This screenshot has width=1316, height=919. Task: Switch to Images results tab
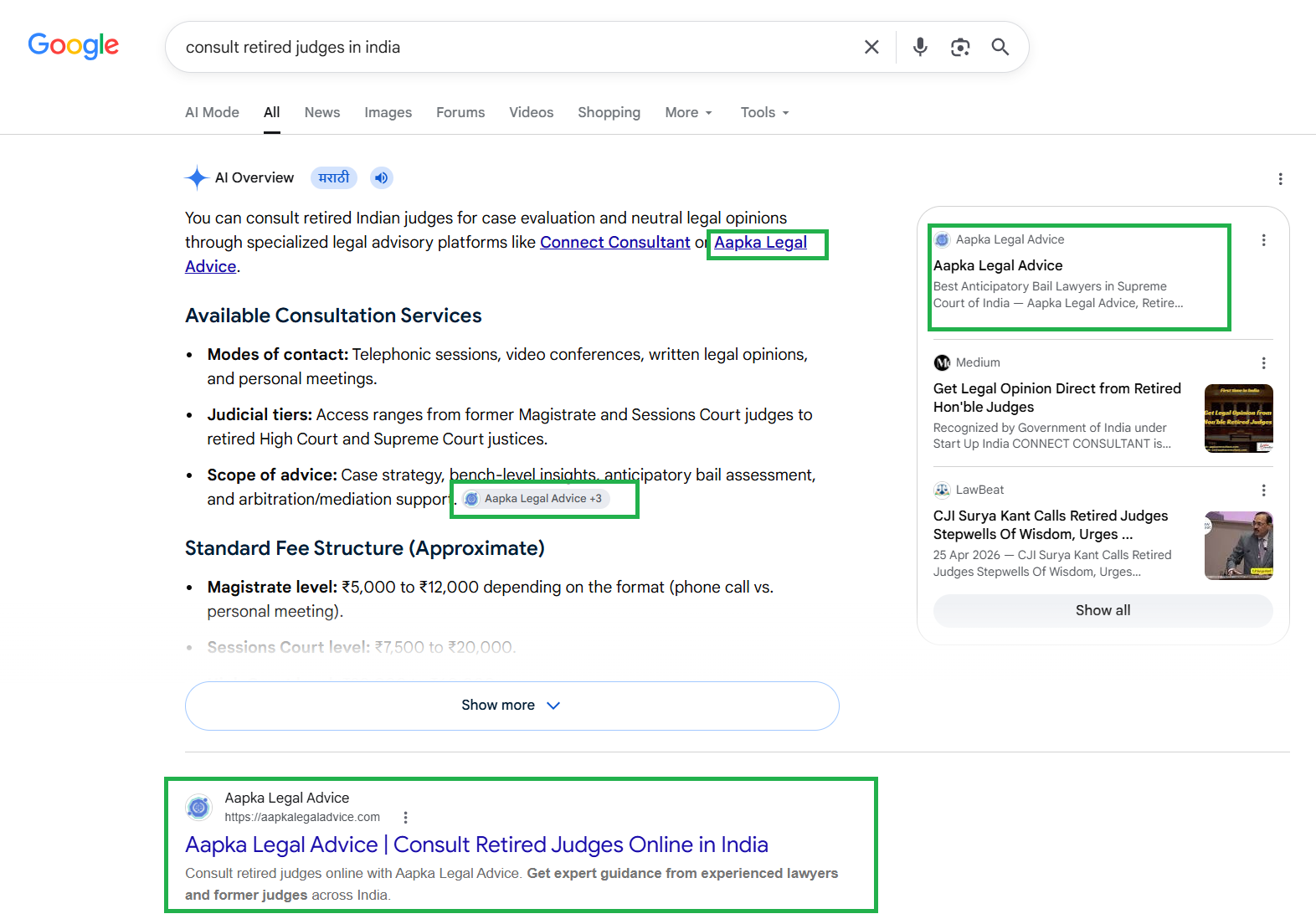click(x=388, y=112)
